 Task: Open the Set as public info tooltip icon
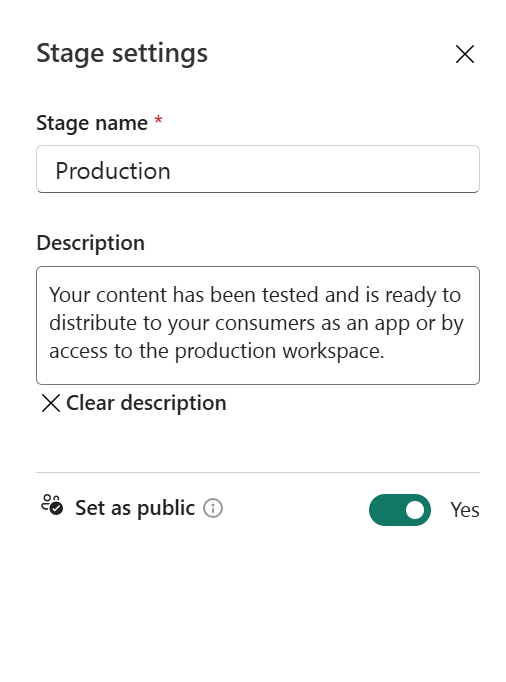(213, 508)
